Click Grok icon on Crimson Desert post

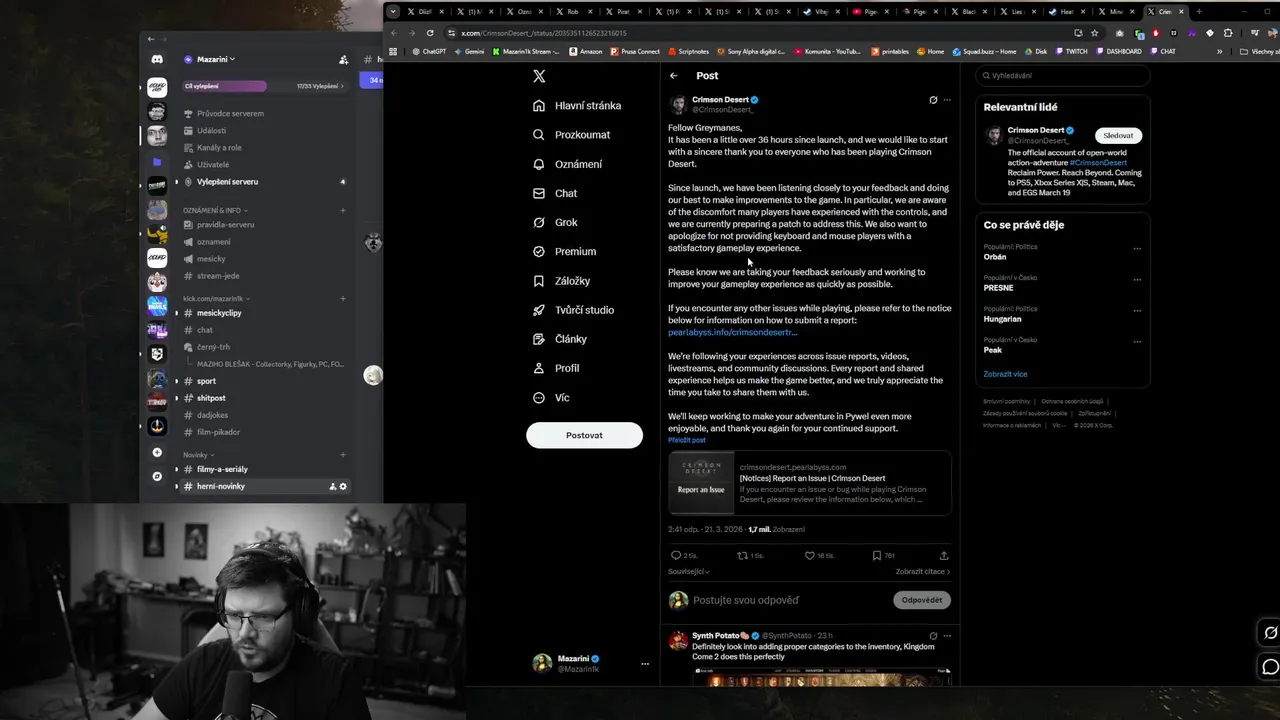933,100
